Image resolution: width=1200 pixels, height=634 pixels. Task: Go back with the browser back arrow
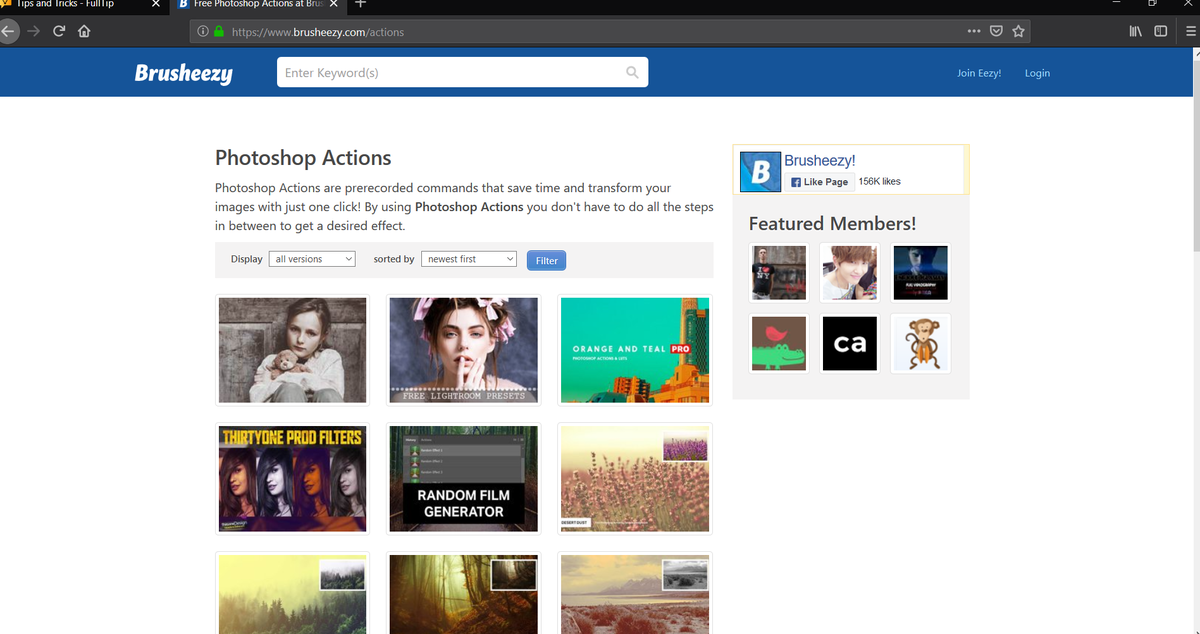pyautogui.click(x=7, y=31)
